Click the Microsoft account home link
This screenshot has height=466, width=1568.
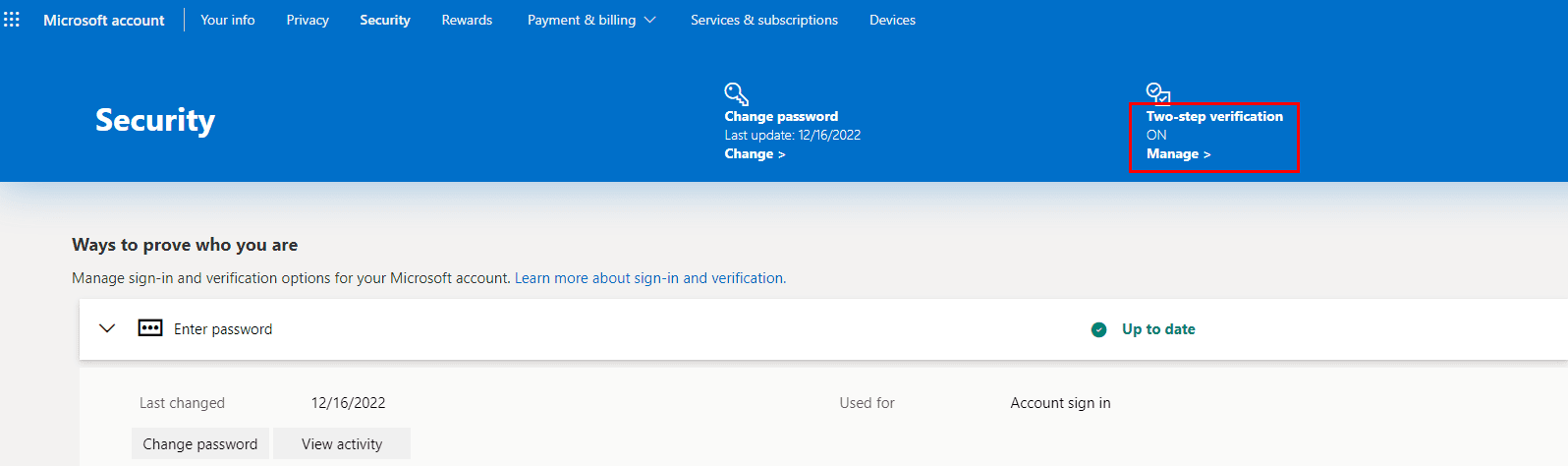click(x=104, y=20)
